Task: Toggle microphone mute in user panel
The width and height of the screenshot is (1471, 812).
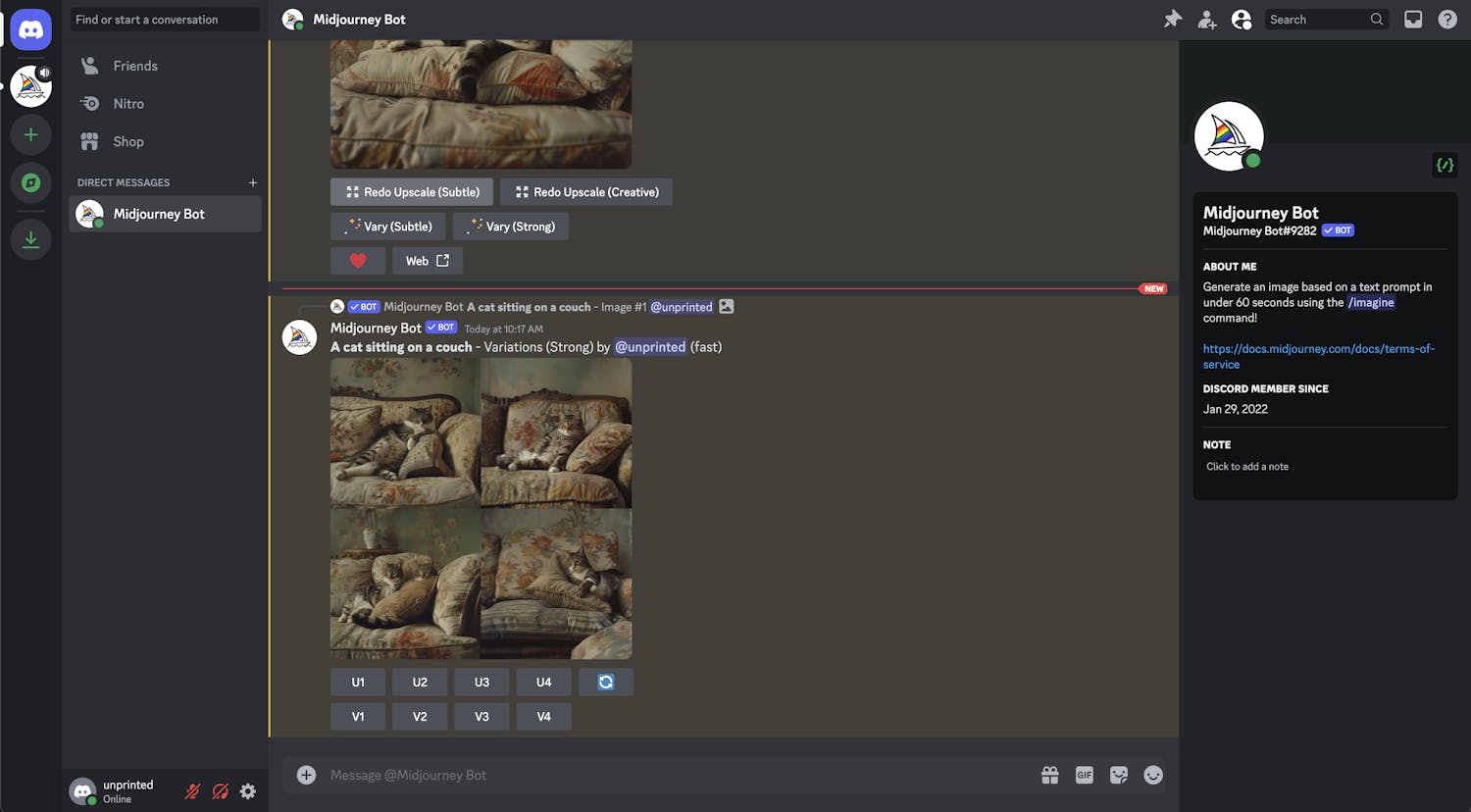Action: click(x=193, y=791)
